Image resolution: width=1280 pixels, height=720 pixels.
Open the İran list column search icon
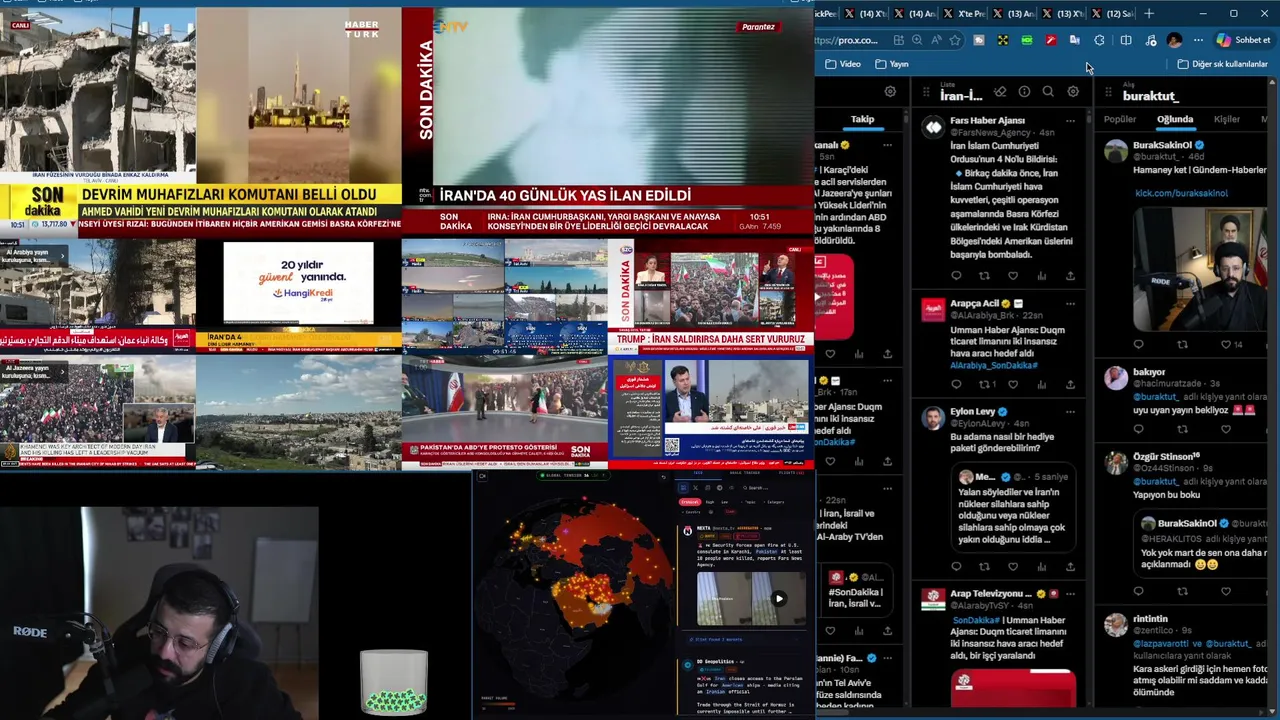point(1048,92)
